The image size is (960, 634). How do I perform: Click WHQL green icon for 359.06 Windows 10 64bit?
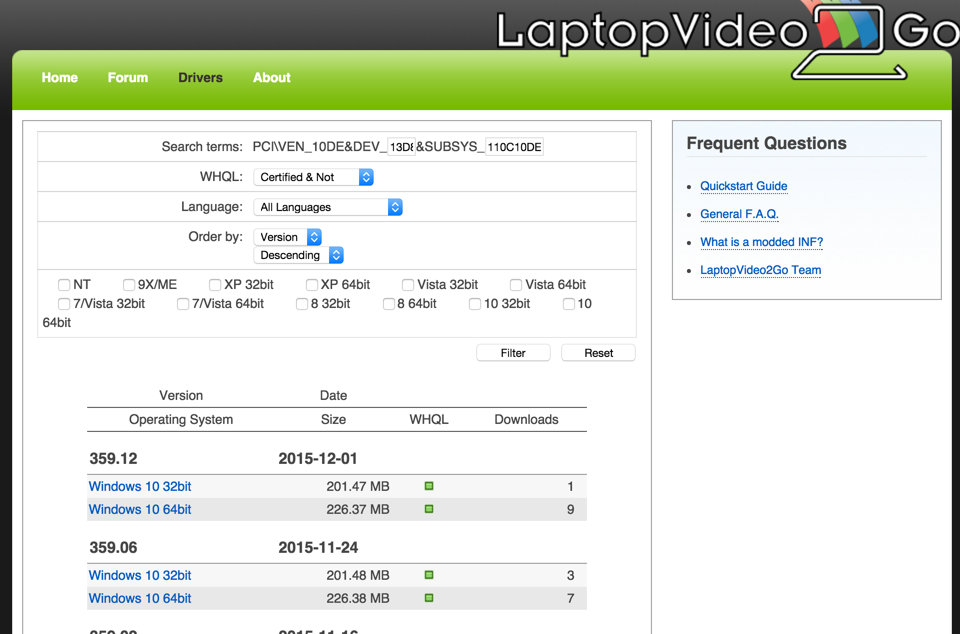click(x=429, y=598)
